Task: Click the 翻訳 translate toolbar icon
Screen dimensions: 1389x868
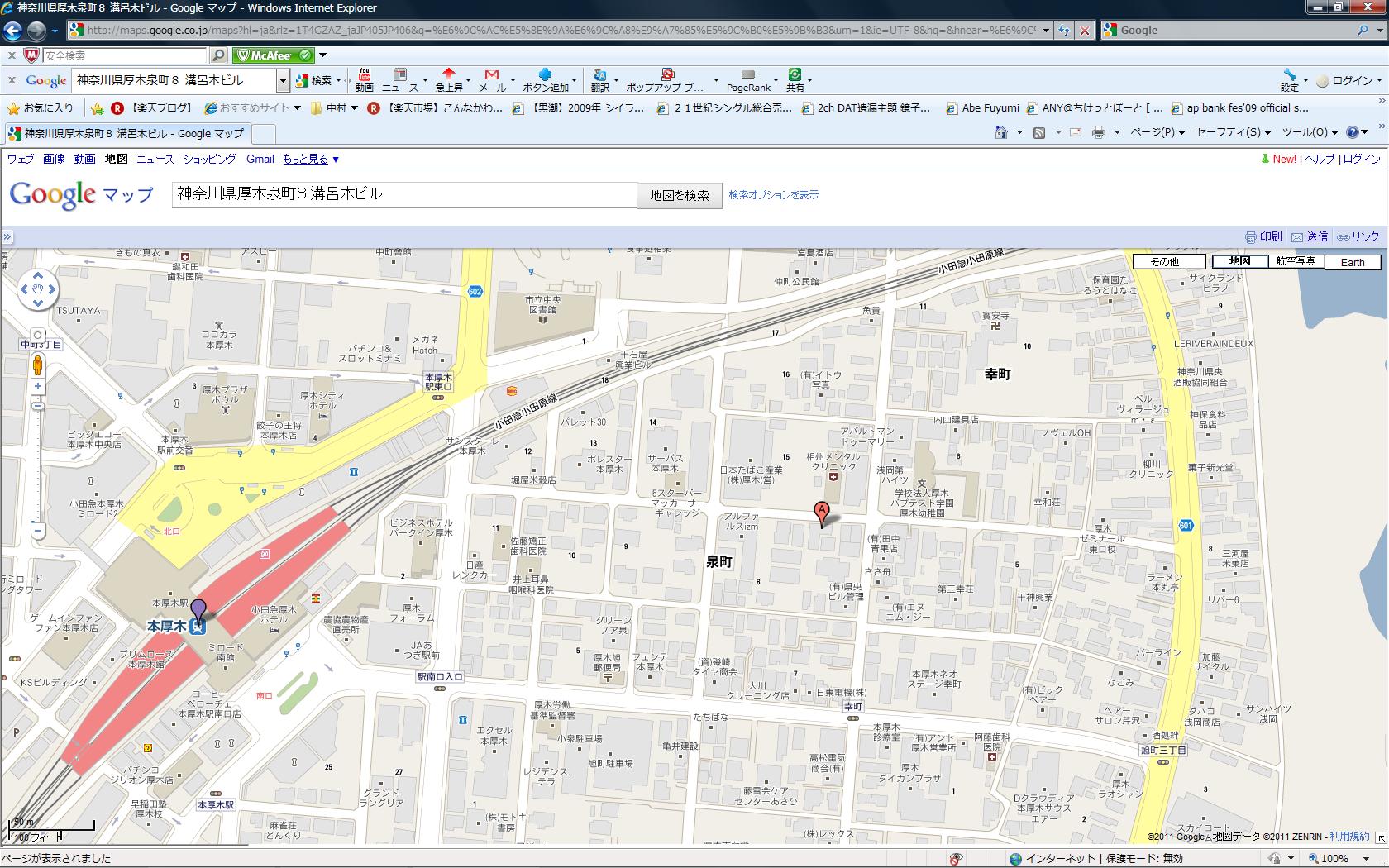Action: pos(600,80)
